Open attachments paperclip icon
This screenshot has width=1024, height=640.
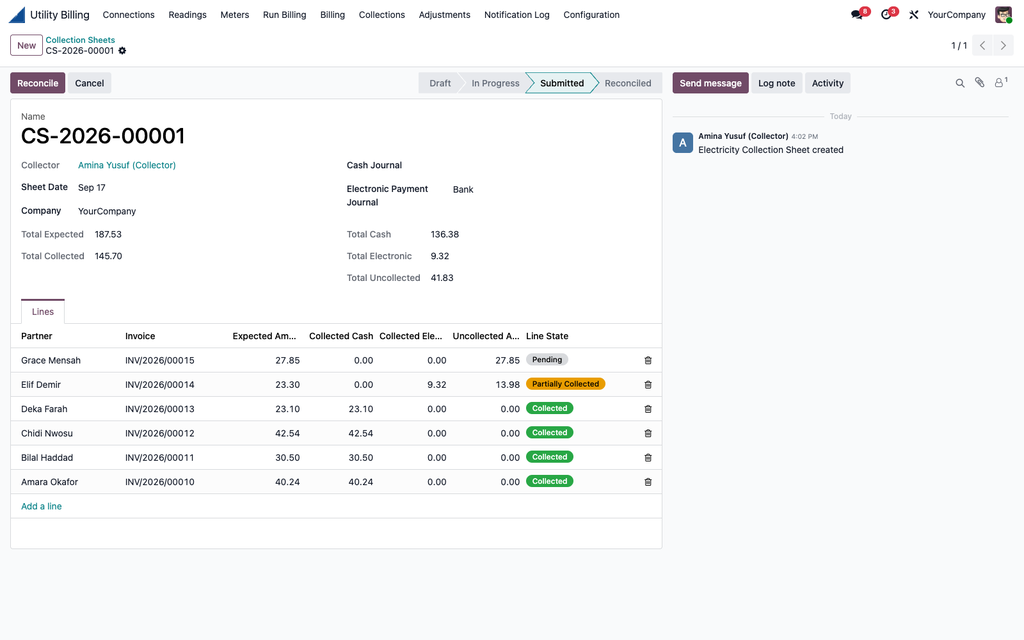tap(980, 83)
